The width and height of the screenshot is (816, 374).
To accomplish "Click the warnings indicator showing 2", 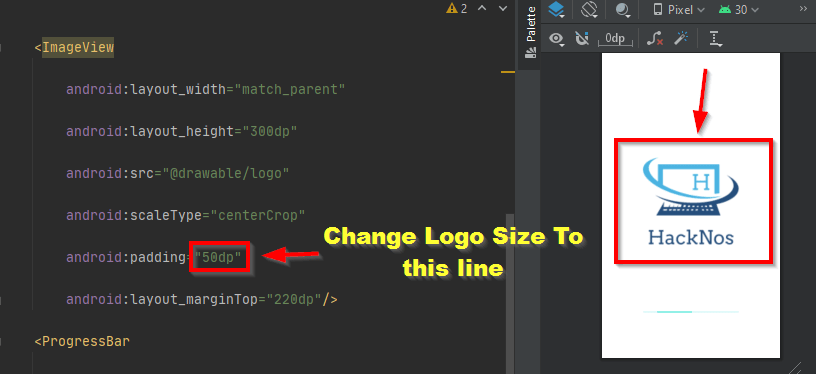I will pyautogui.click(x=456, y=8).
